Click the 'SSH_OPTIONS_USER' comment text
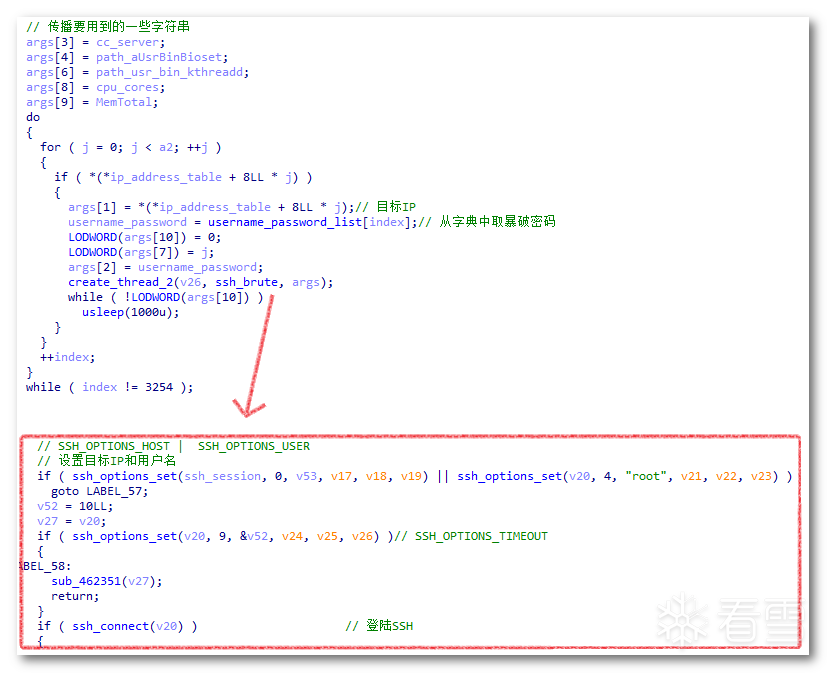Image resolution: width=827 pixels, height=673 pixels. tap(254, 446)
